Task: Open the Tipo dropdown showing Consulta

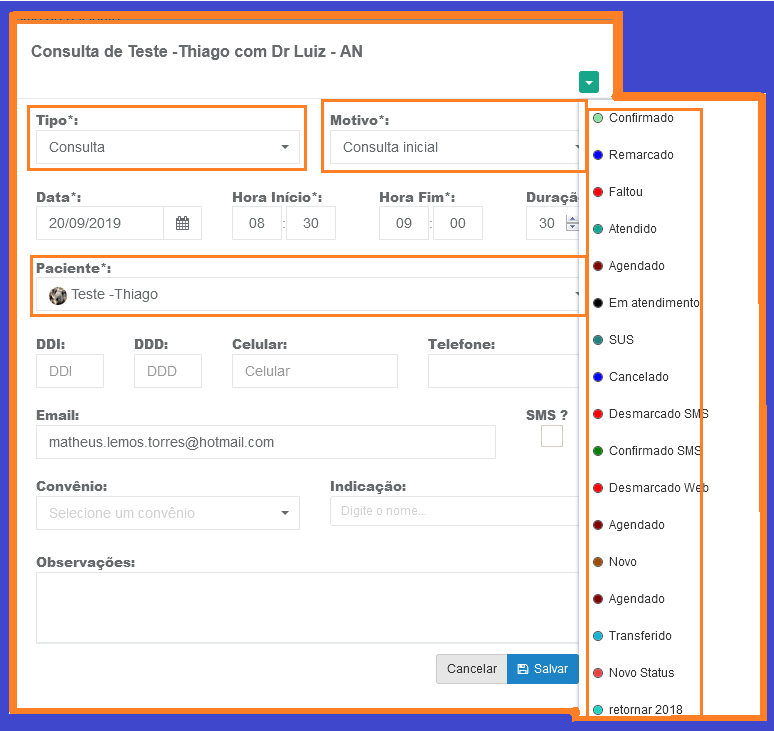Action: pos(167,147)
